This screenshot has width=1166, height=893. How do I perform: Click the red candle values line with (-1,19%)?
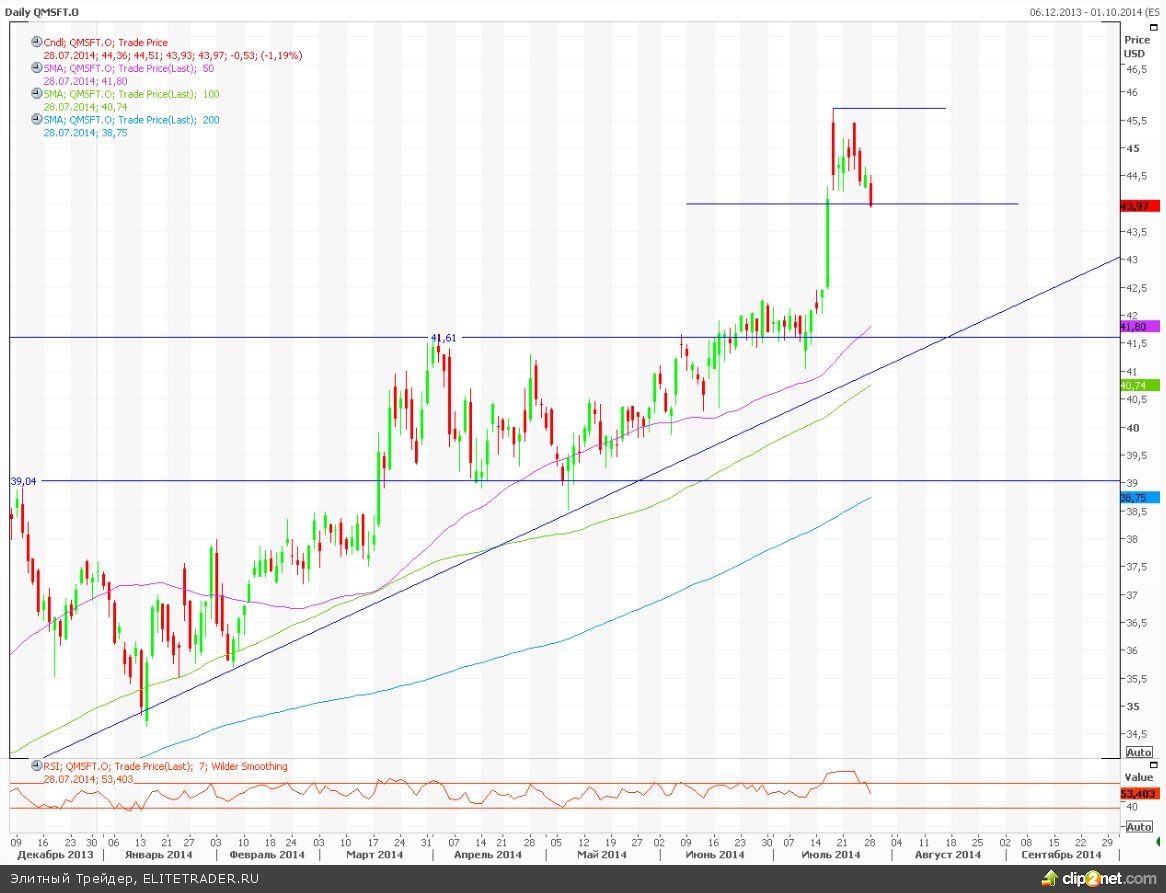point(173,56)
